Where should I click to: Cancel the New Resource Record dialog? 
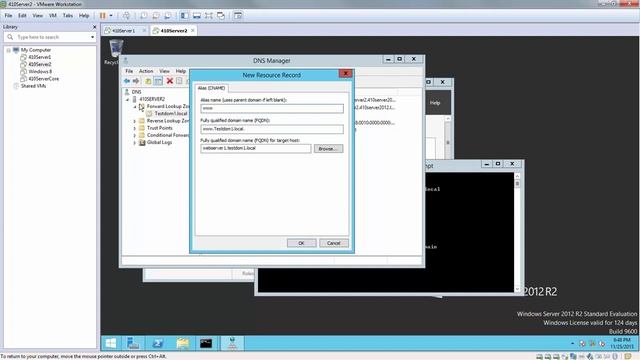(x=333, y=243)
